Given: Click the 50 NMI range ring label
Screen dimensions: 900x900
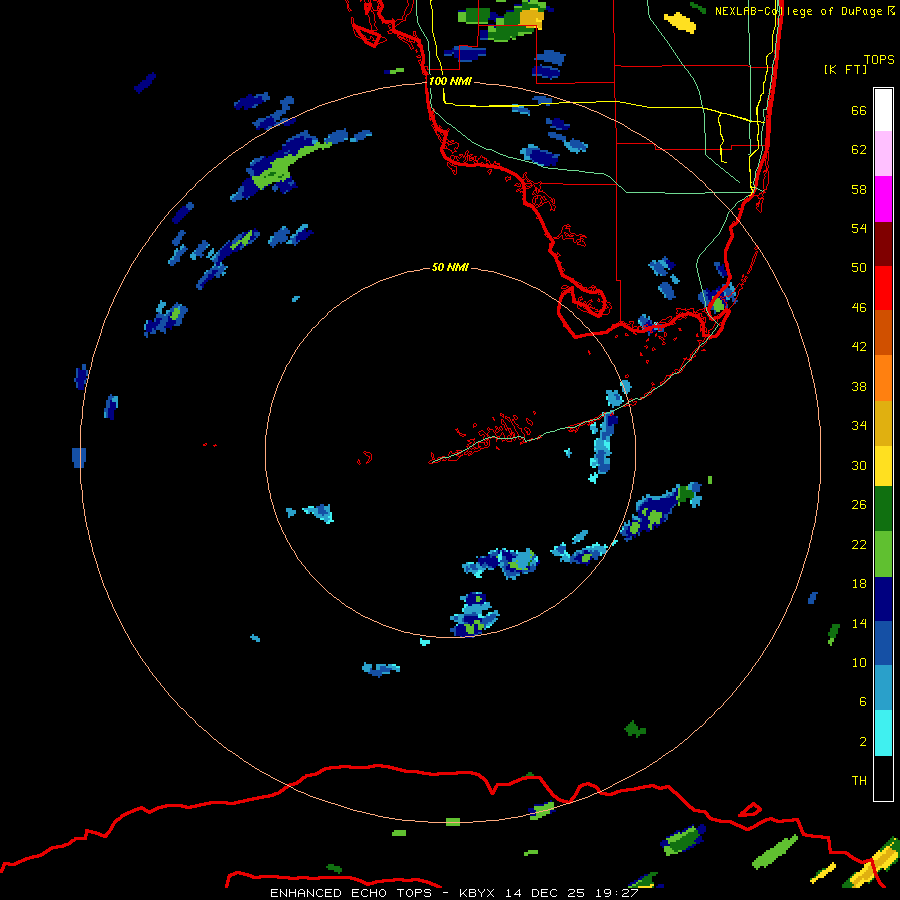Looking at the screenshot, I should 450,267.
